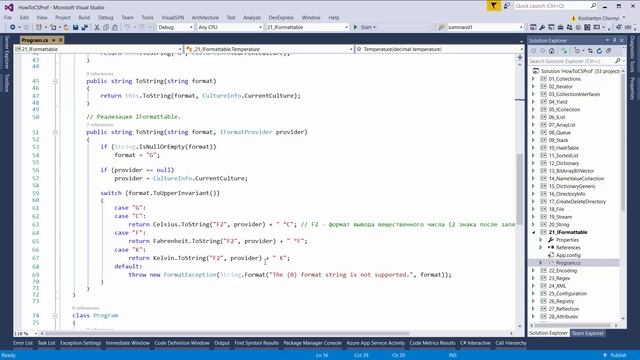
Task: Click the Open File folder icon
Action: pos(66,27)
